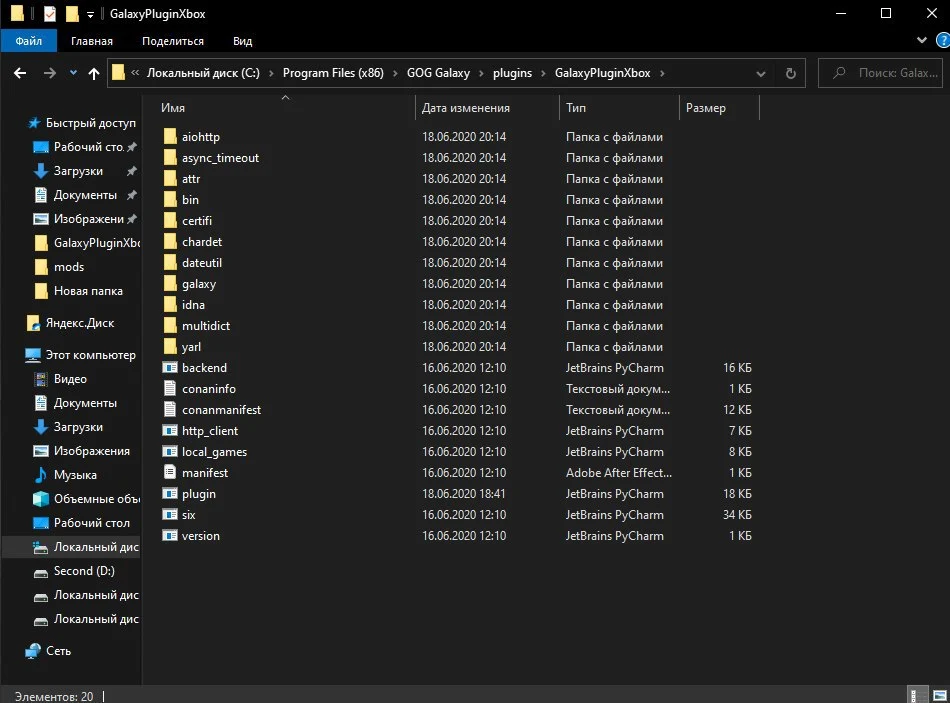Sort by the Размер column header
This screenshot has width=950, height=703.
pyautogui.click(x=705, y=108)
